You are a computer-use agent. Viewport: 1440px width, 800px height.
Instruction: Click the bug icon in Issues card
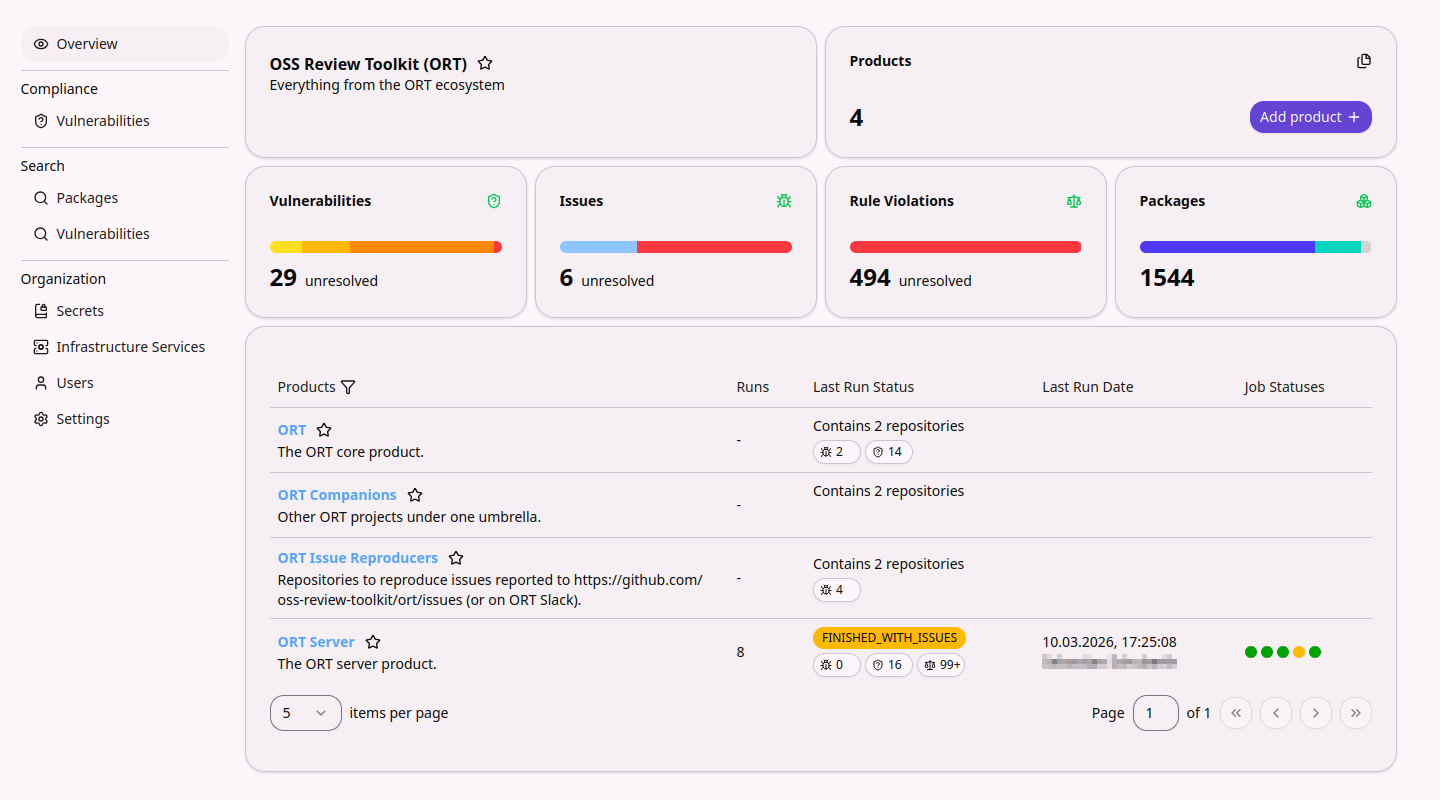click(784, 201)
